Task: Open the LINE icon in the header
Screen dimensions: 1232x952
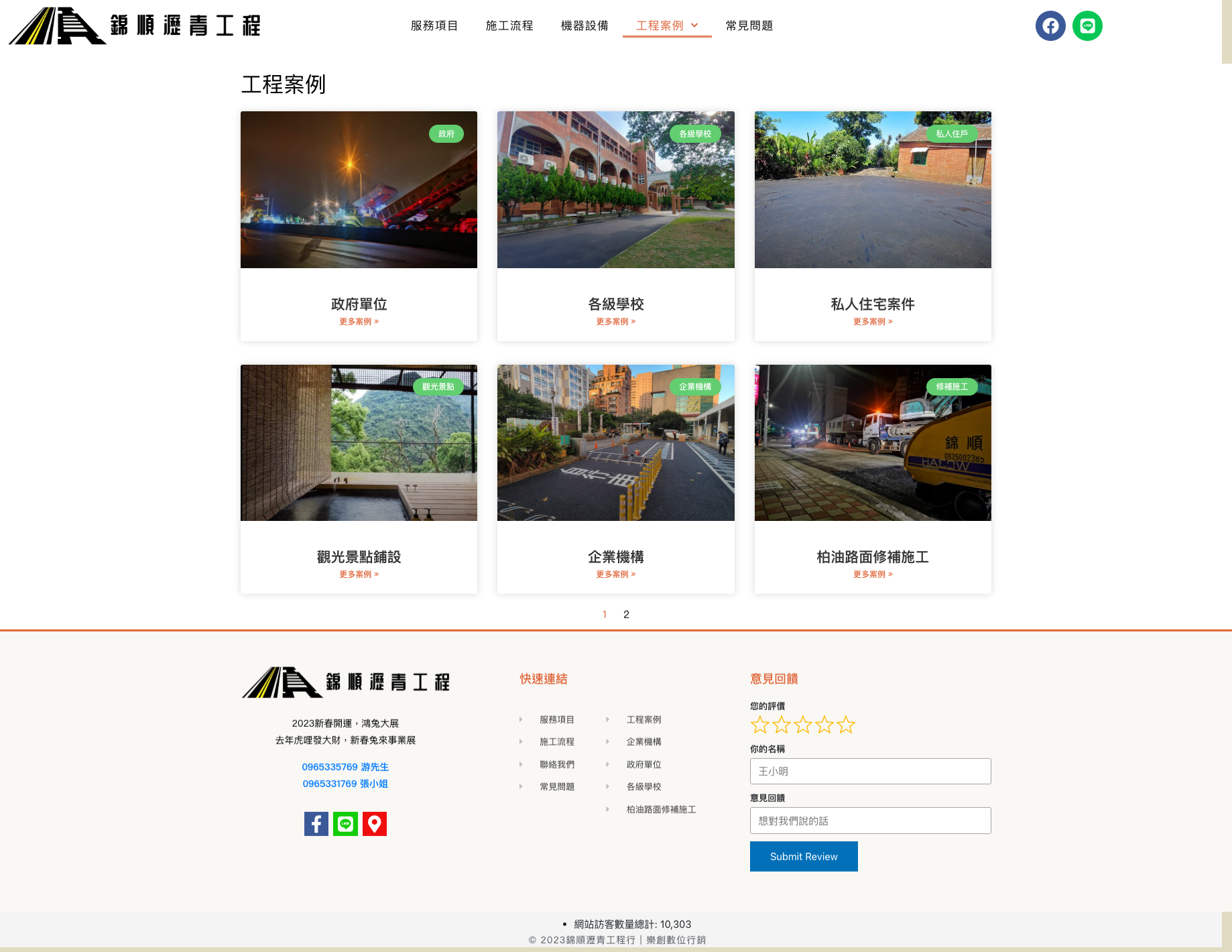Action: point(1087,26)
